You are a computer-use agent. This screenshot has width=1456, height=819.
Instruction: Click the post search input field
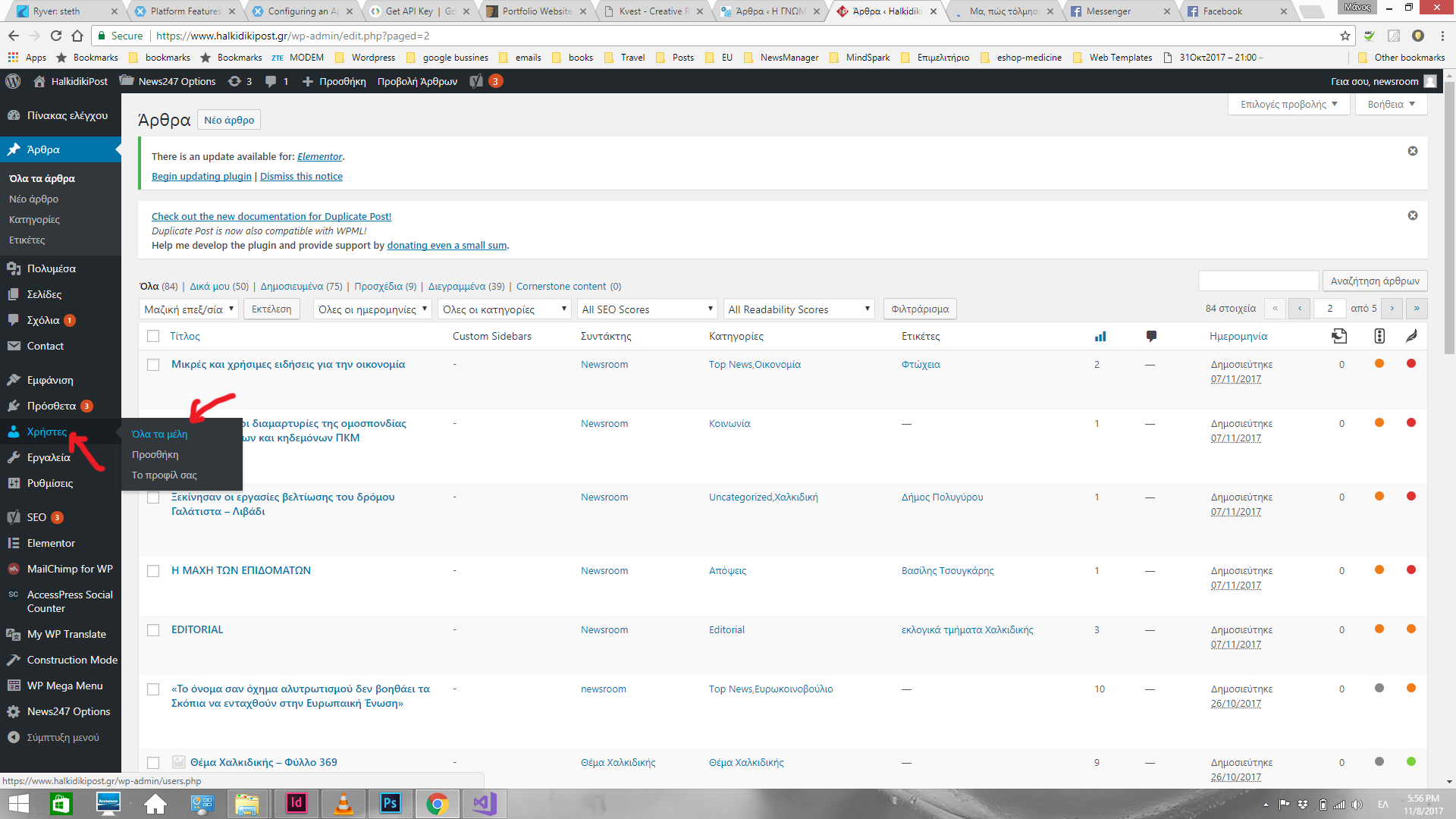(1258, 281)
